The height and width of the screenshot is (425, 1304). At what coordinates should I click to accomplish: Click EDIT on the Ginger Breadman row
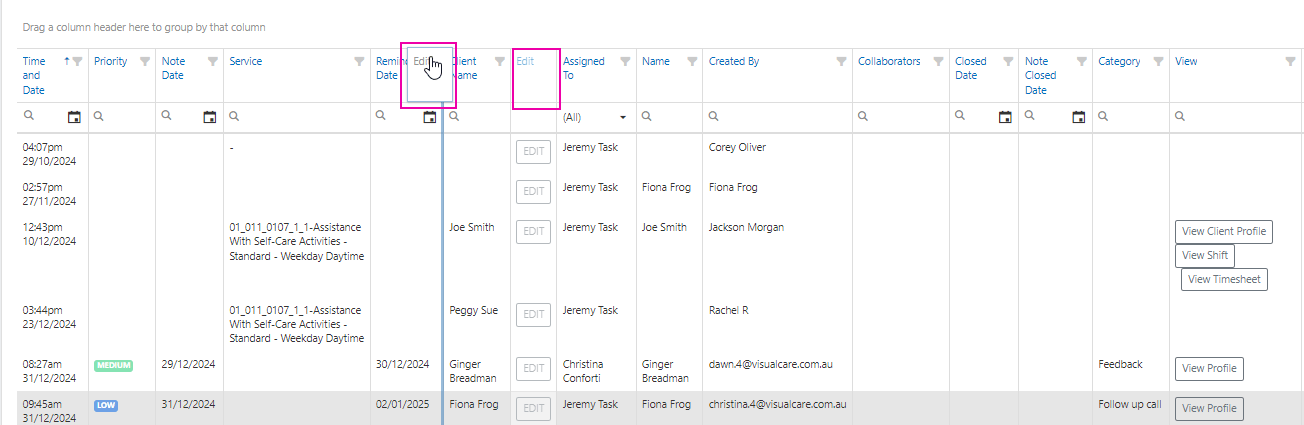[534, 369]
